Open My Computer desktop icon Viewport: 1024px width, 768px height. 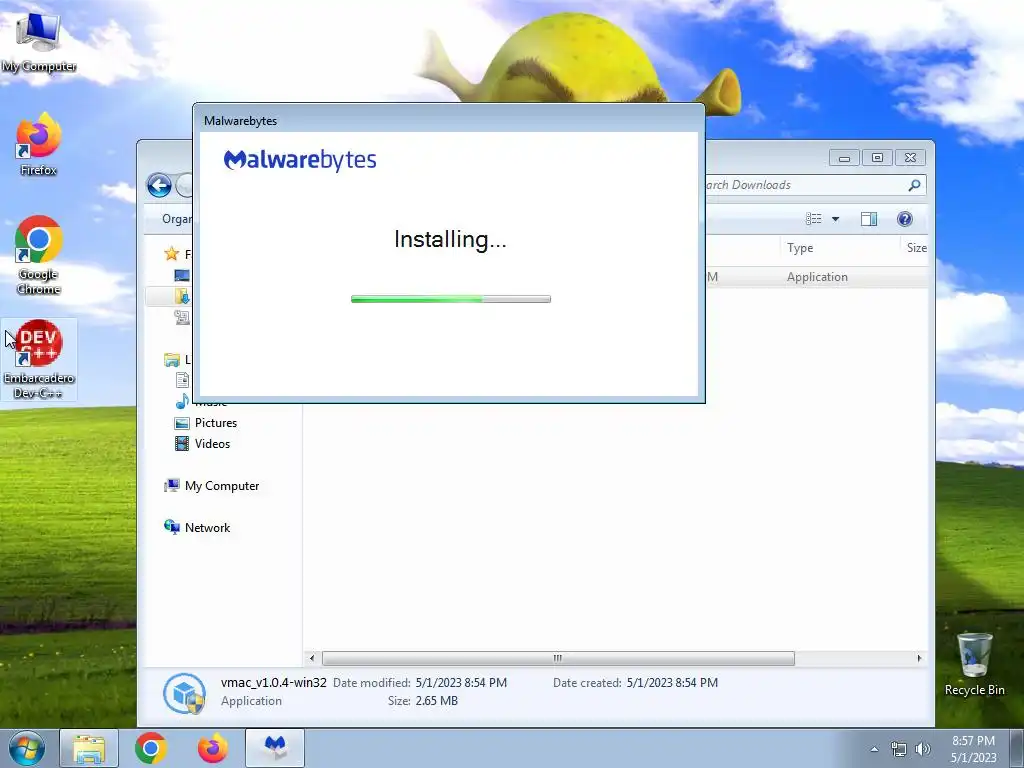38,40
